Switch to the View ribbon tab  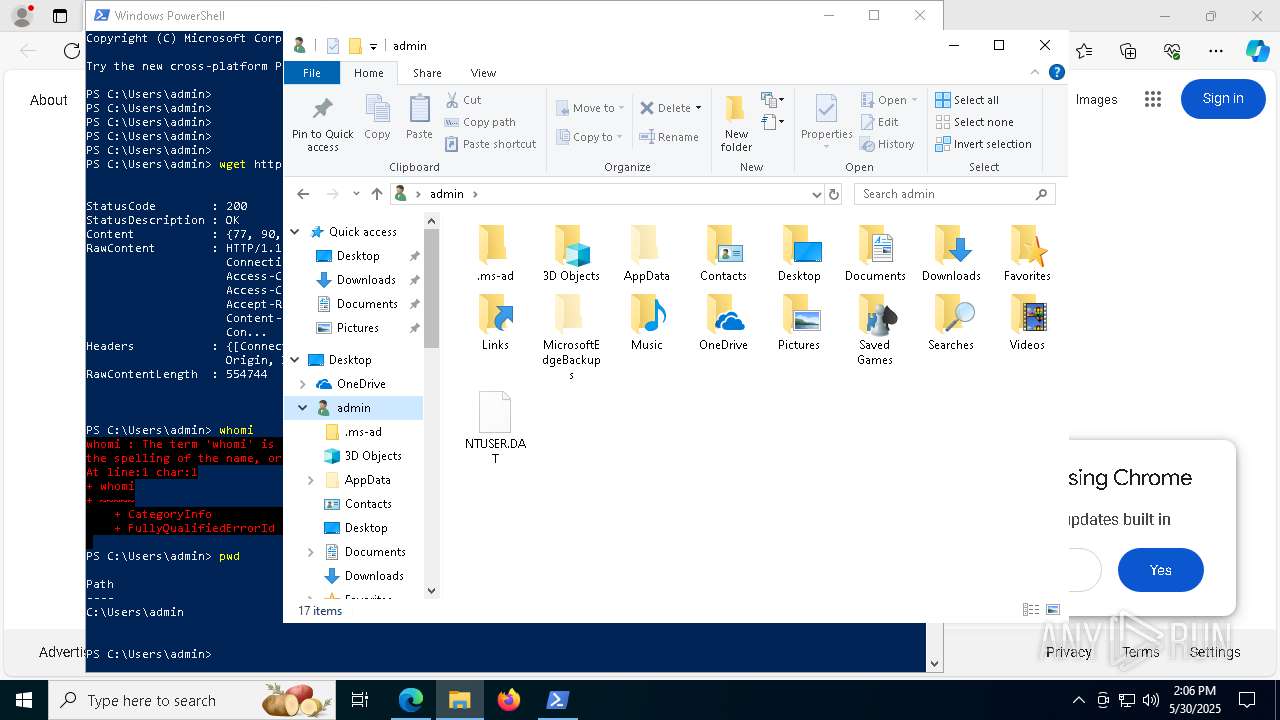click(x=483, y=73)
